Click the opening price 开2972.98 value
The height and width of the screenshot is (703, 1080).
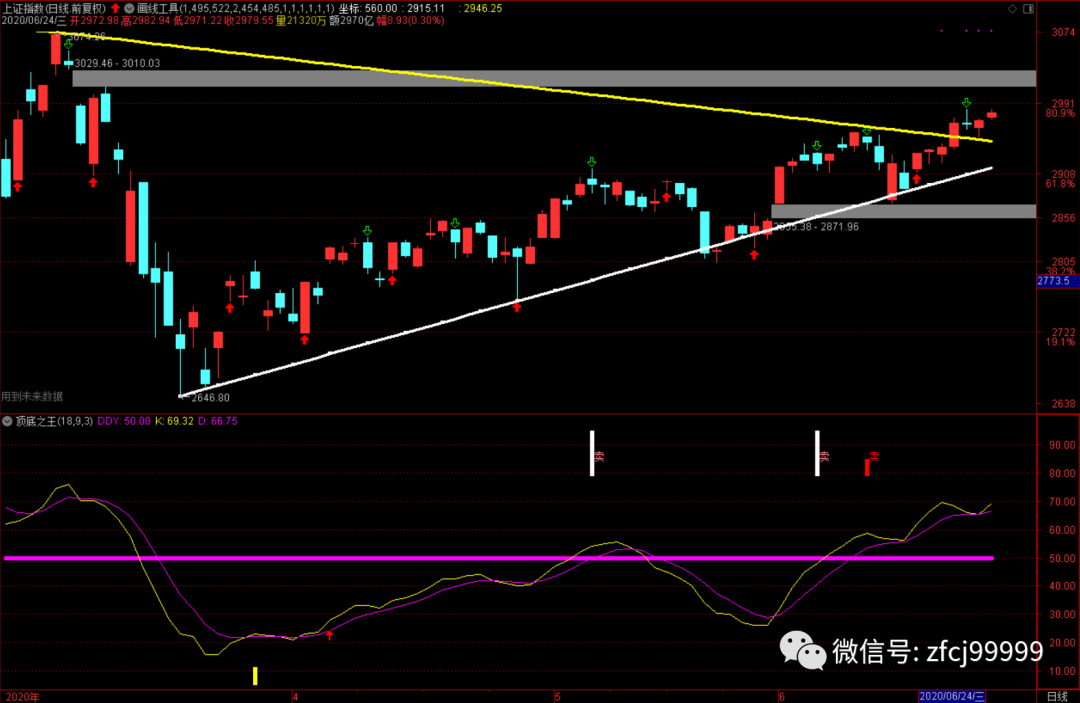94,21
